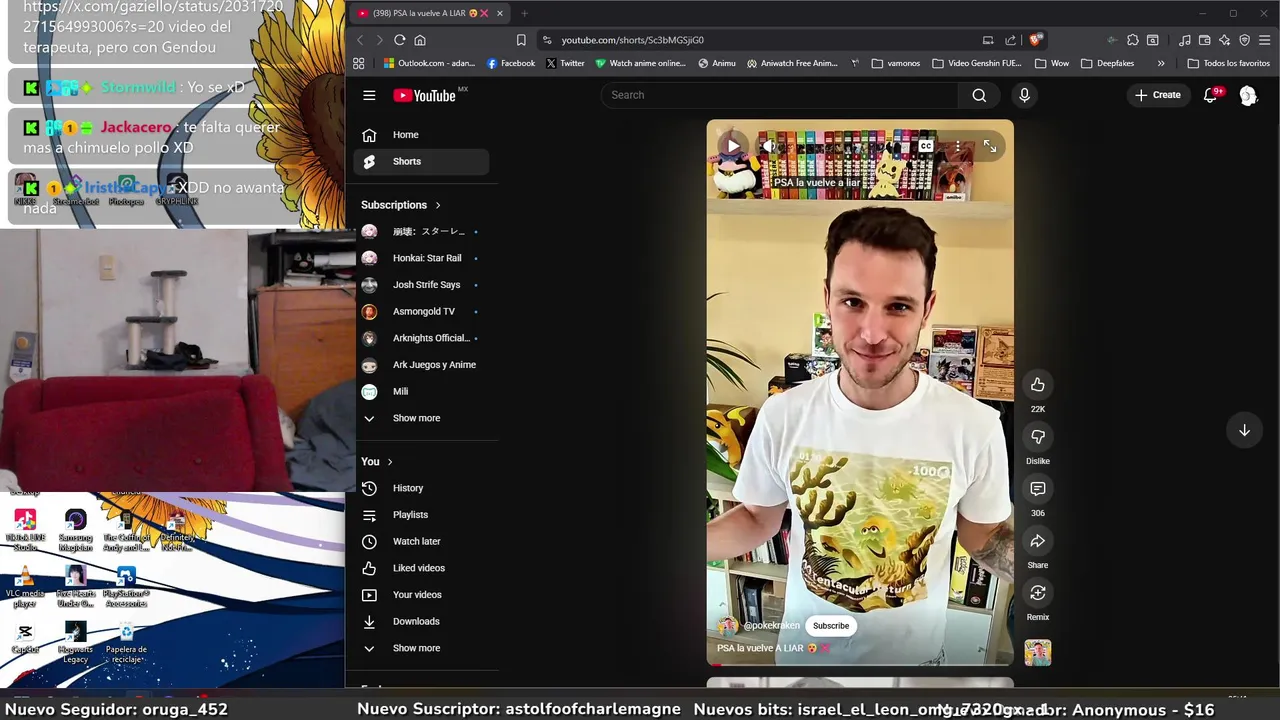Screen dimensions: 1280x720
Task: Open Liked videos in sidebar
Action: 422,568
